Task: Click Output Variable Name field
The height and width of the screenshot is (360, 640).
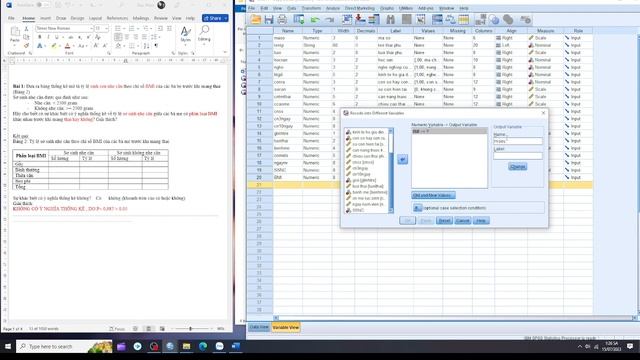Action: (x=518, y=141)
